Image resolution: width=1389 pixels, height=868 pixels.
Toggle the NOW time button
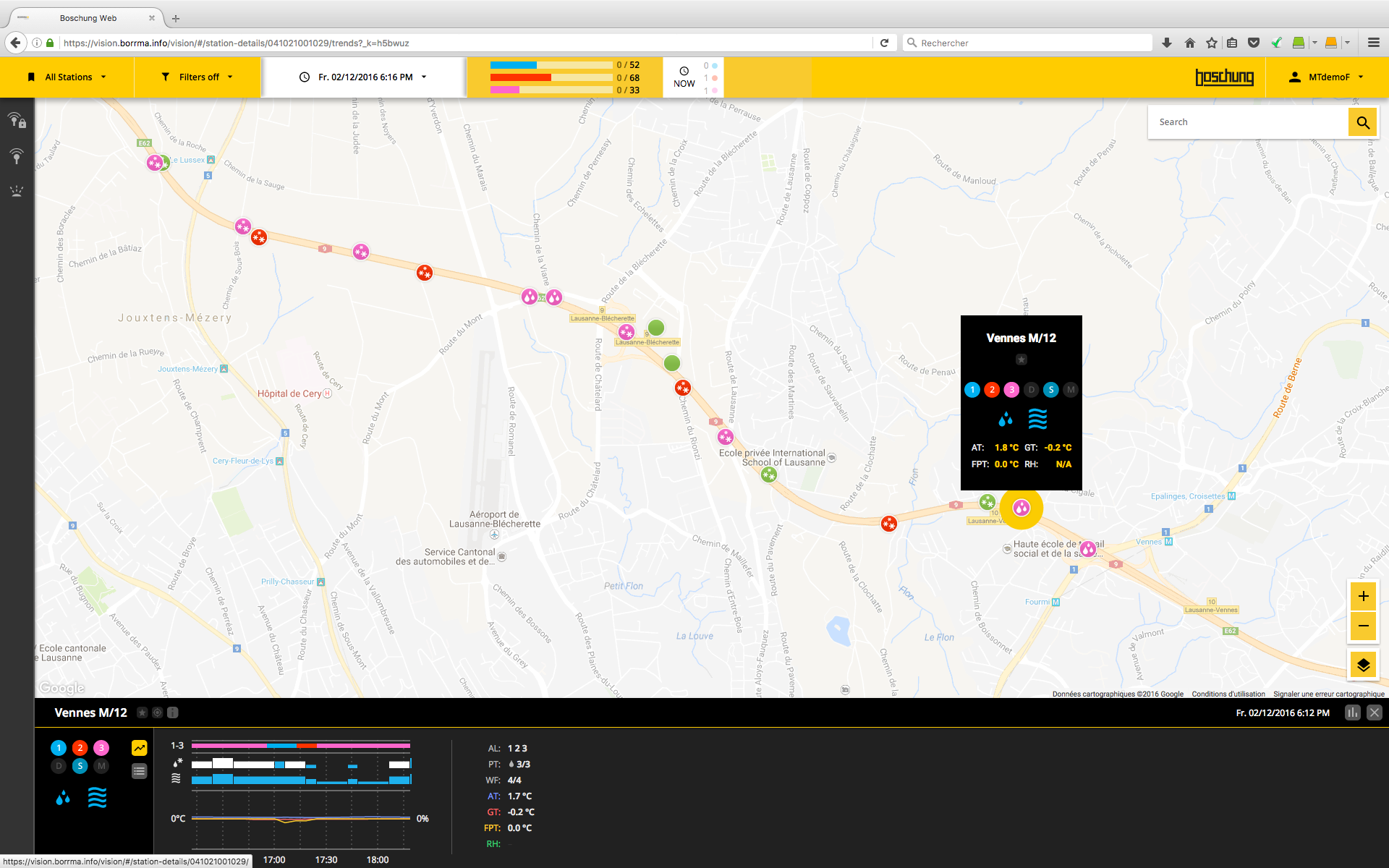(x=684, y=77)
